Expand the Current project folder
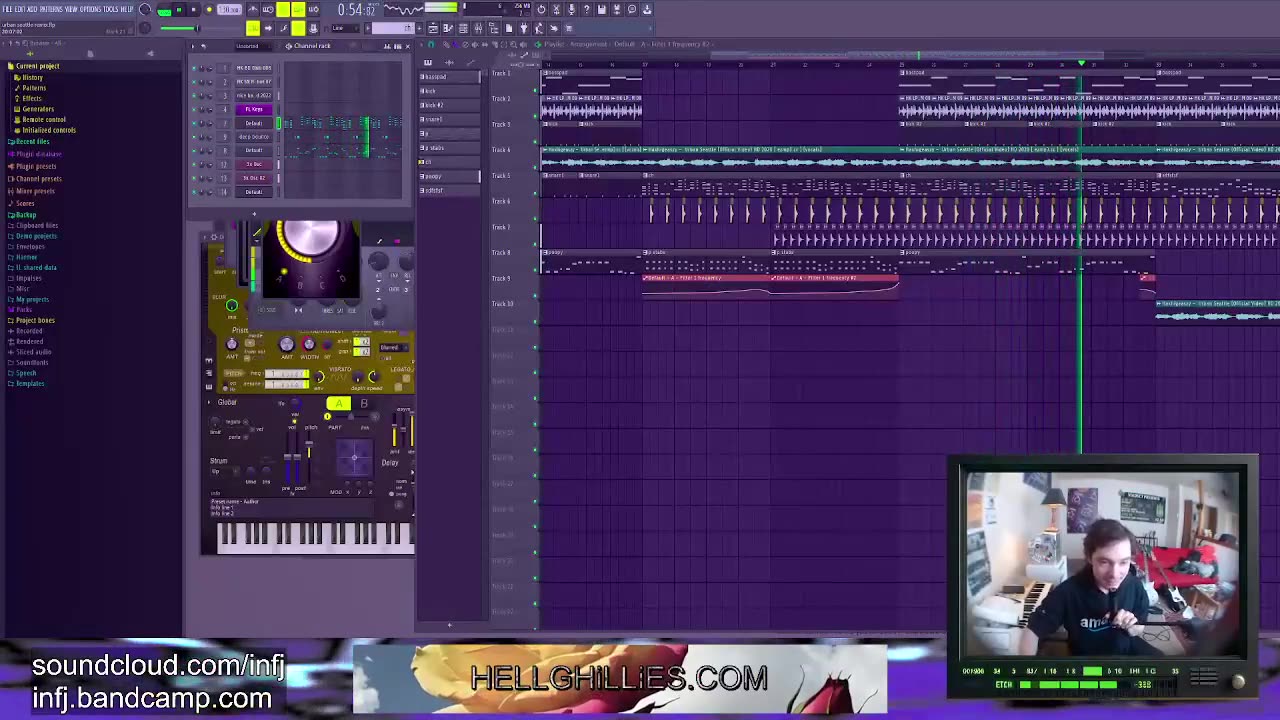Image resolution: width=1280 pixels, height=720 pixels. 35,66
